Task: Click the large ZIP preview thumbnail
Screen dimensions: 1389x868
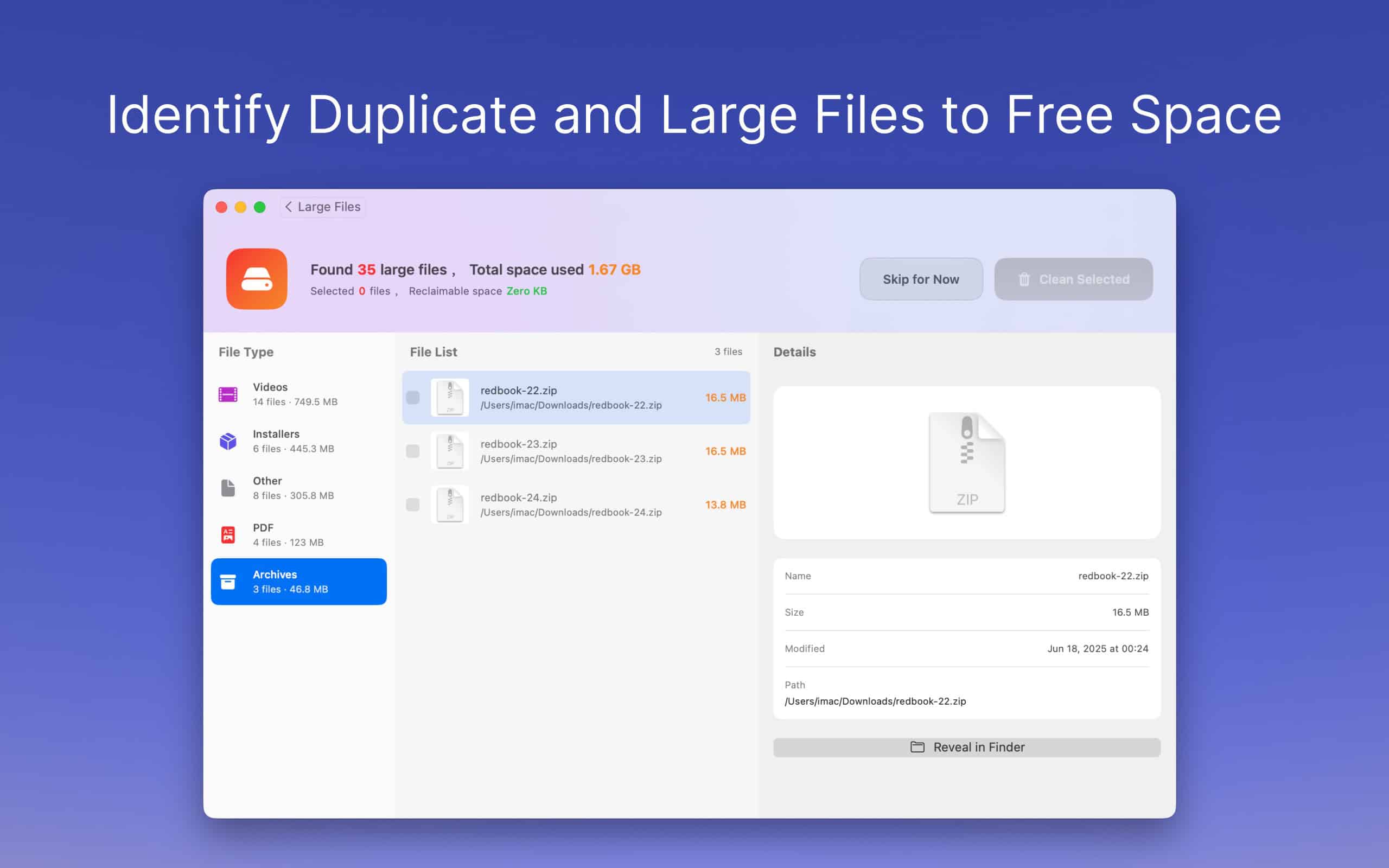Action: (966, 463)
